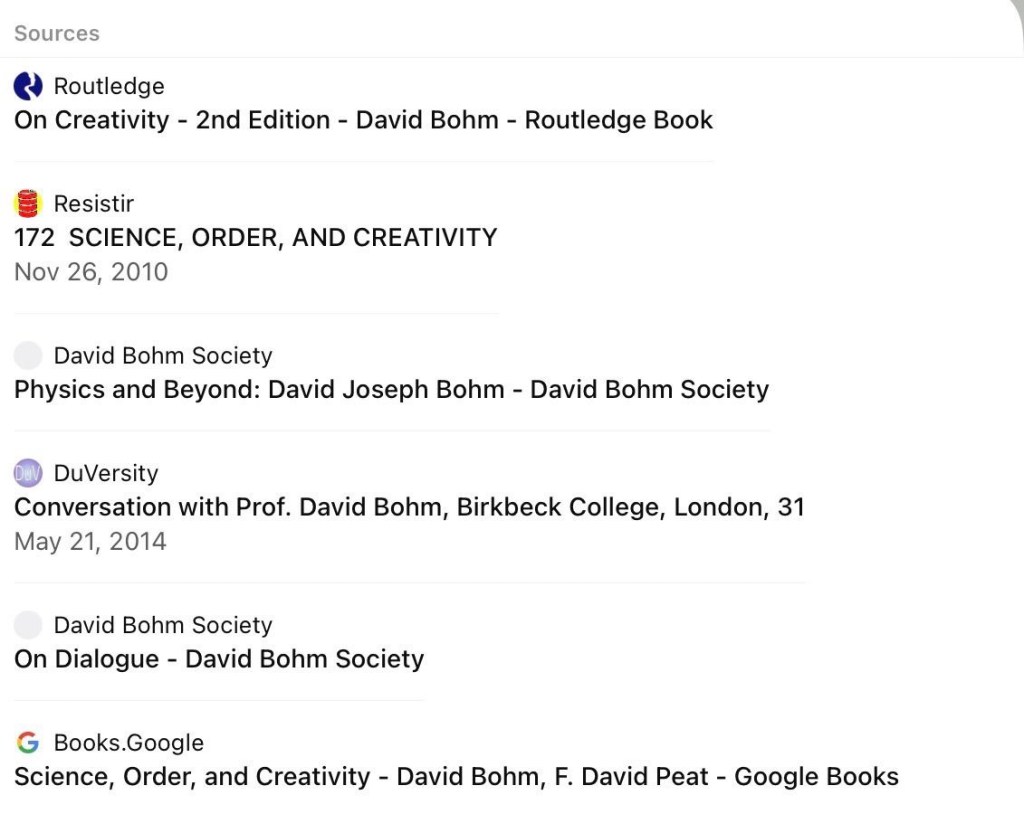Click David Bohm Society name above On Dialogue
The height and width of the screenshot is (814, 1024).
163,625
